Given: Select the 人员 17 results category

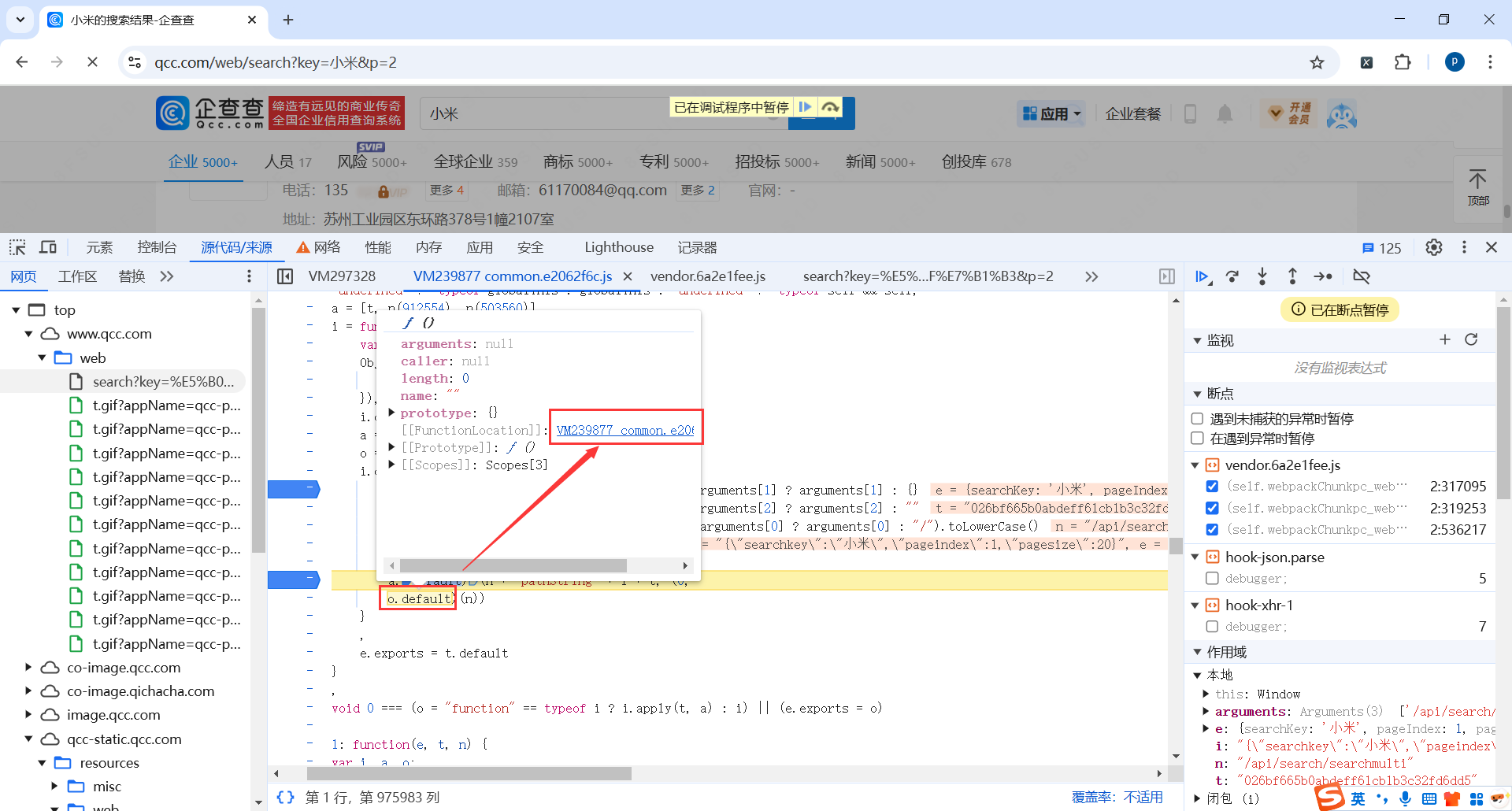Looking at the screenshot, I should [x=288, y=161].
